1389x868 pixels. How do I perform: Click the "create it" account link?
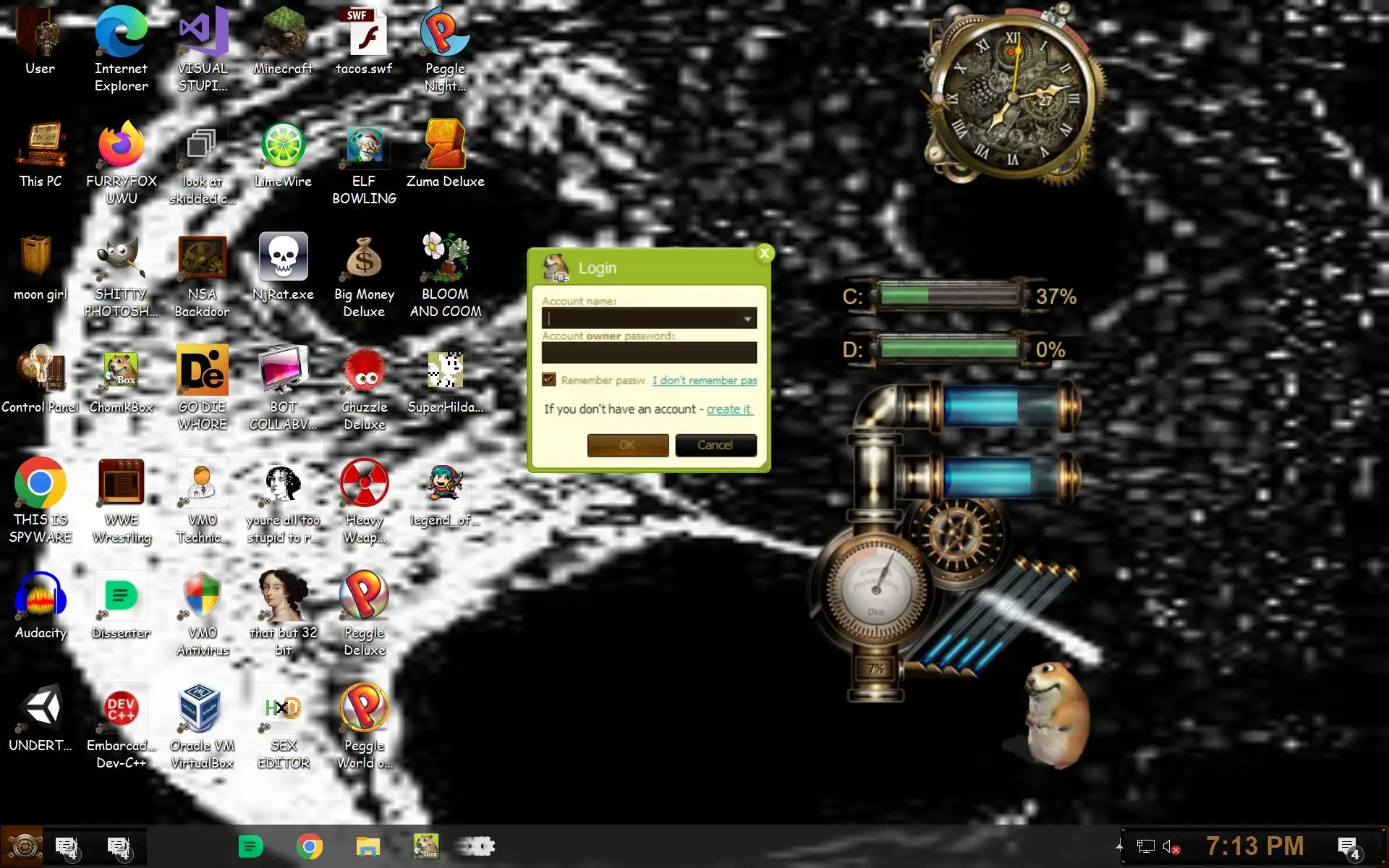[x=729, y=409]
